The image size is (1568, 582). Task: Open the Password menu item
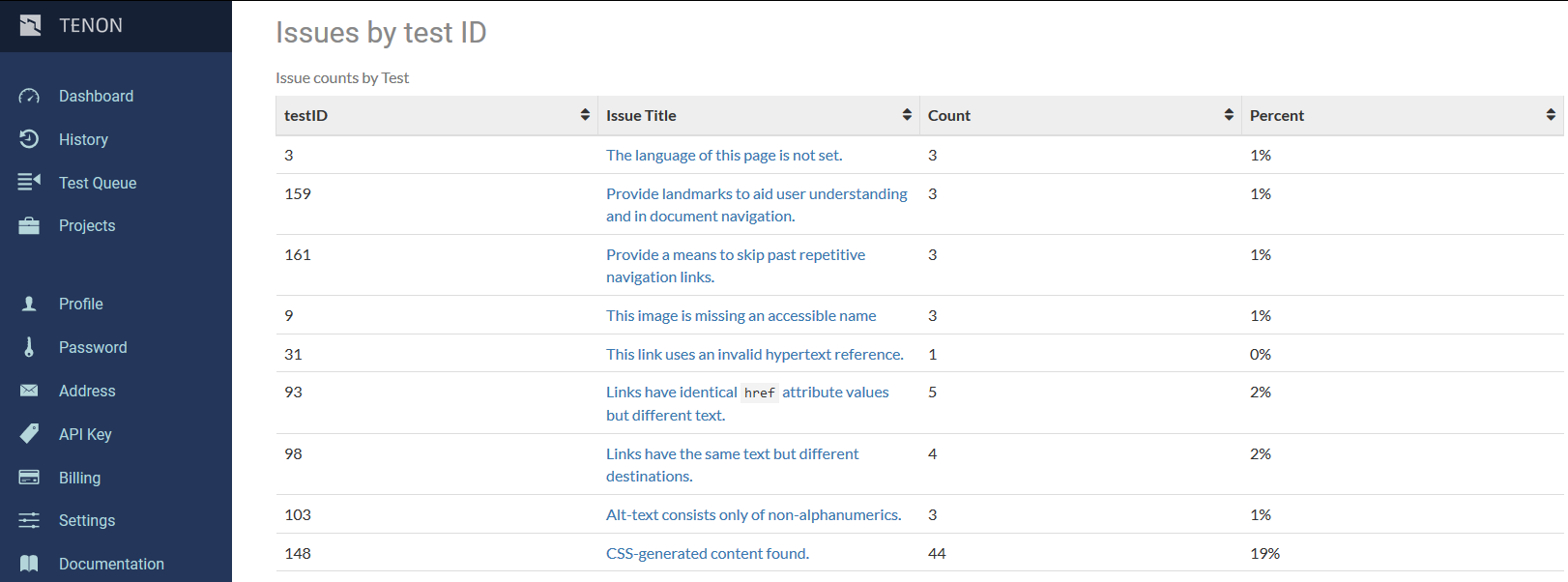click(x=93, y=347)
